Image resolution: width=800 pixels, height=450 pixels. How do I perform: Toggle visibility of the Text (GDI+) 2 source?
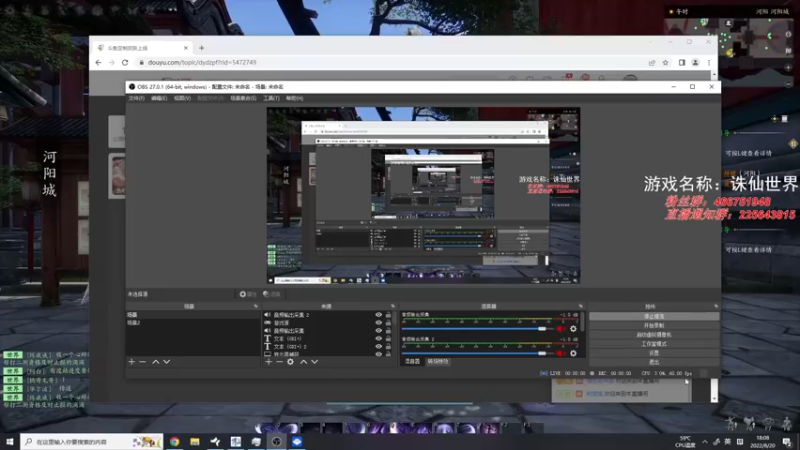click(379, 346)
